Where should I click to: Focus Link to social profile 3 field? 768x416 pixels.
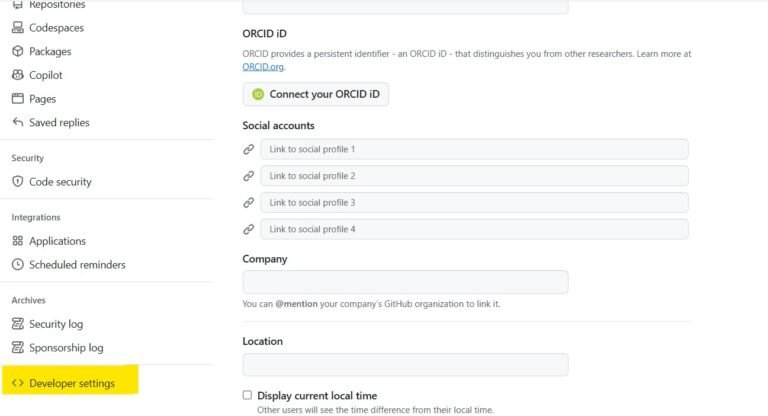[x=474, y=202]
